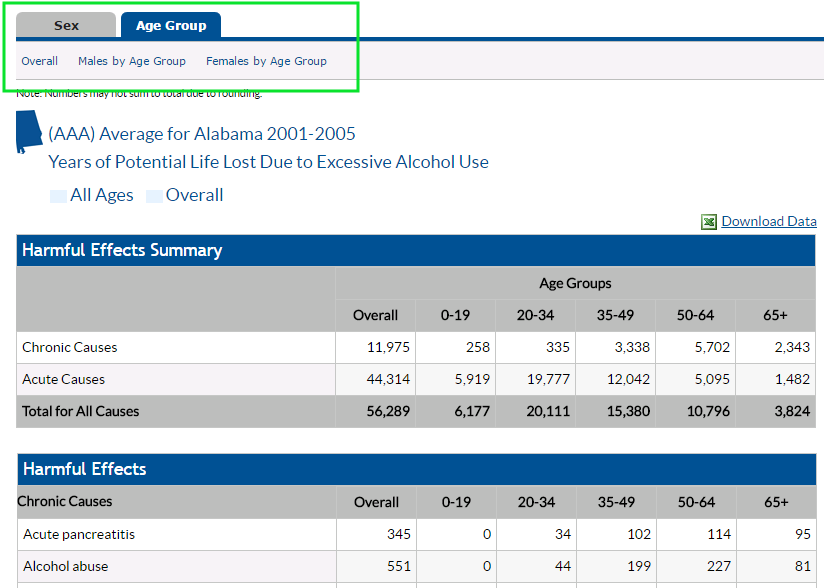824x588 pixels.
Task: Open the Overall sub-tab link
Action: [39, 61]
